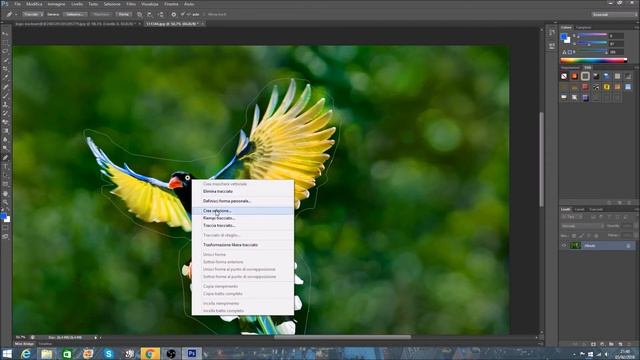Toggle Quick Mask mode in toolbox

[5, 228]
